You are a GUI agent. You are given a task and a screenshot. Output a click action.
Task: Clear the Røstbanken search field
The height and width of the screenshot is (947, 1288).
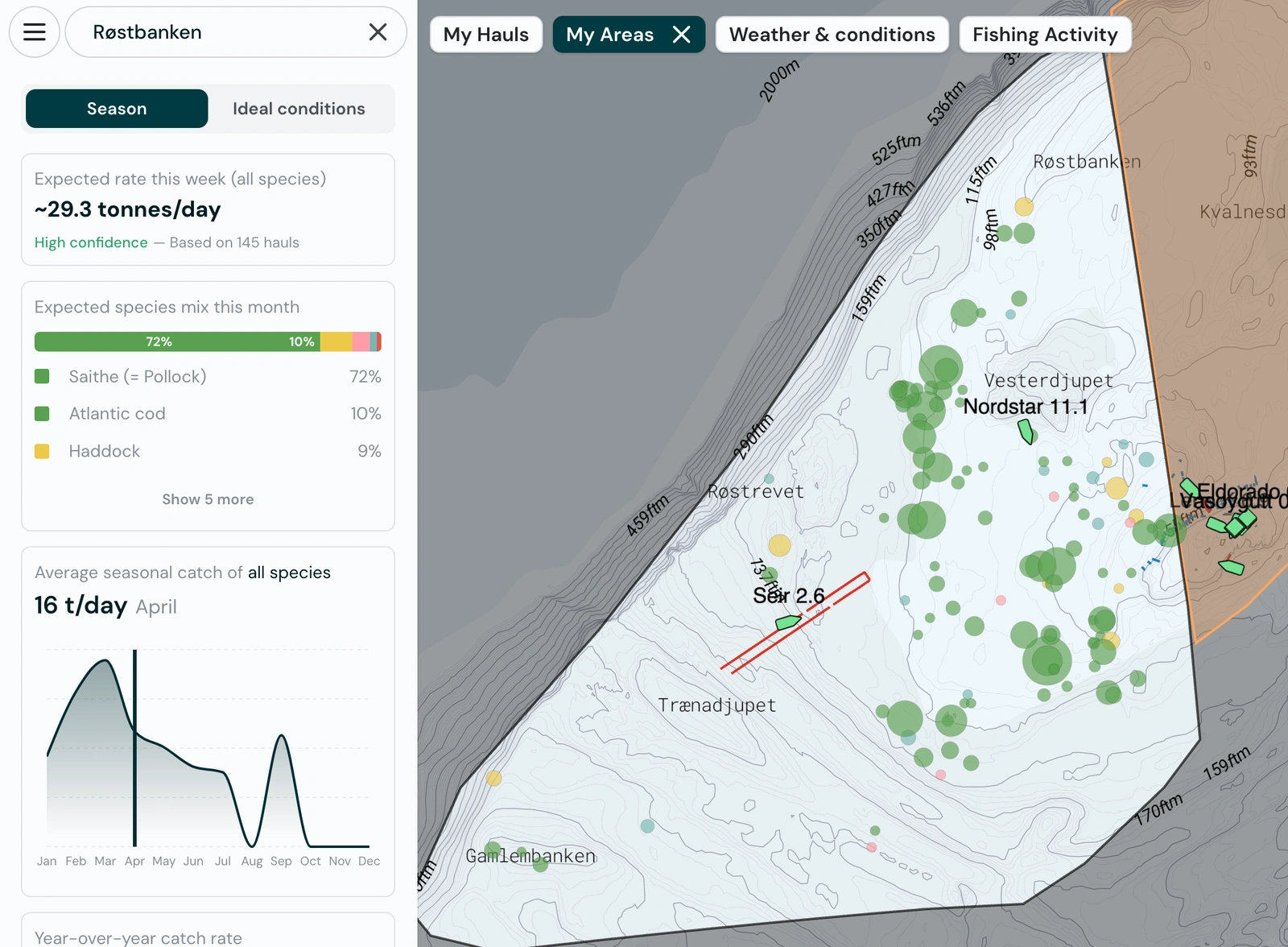[378, 32]
